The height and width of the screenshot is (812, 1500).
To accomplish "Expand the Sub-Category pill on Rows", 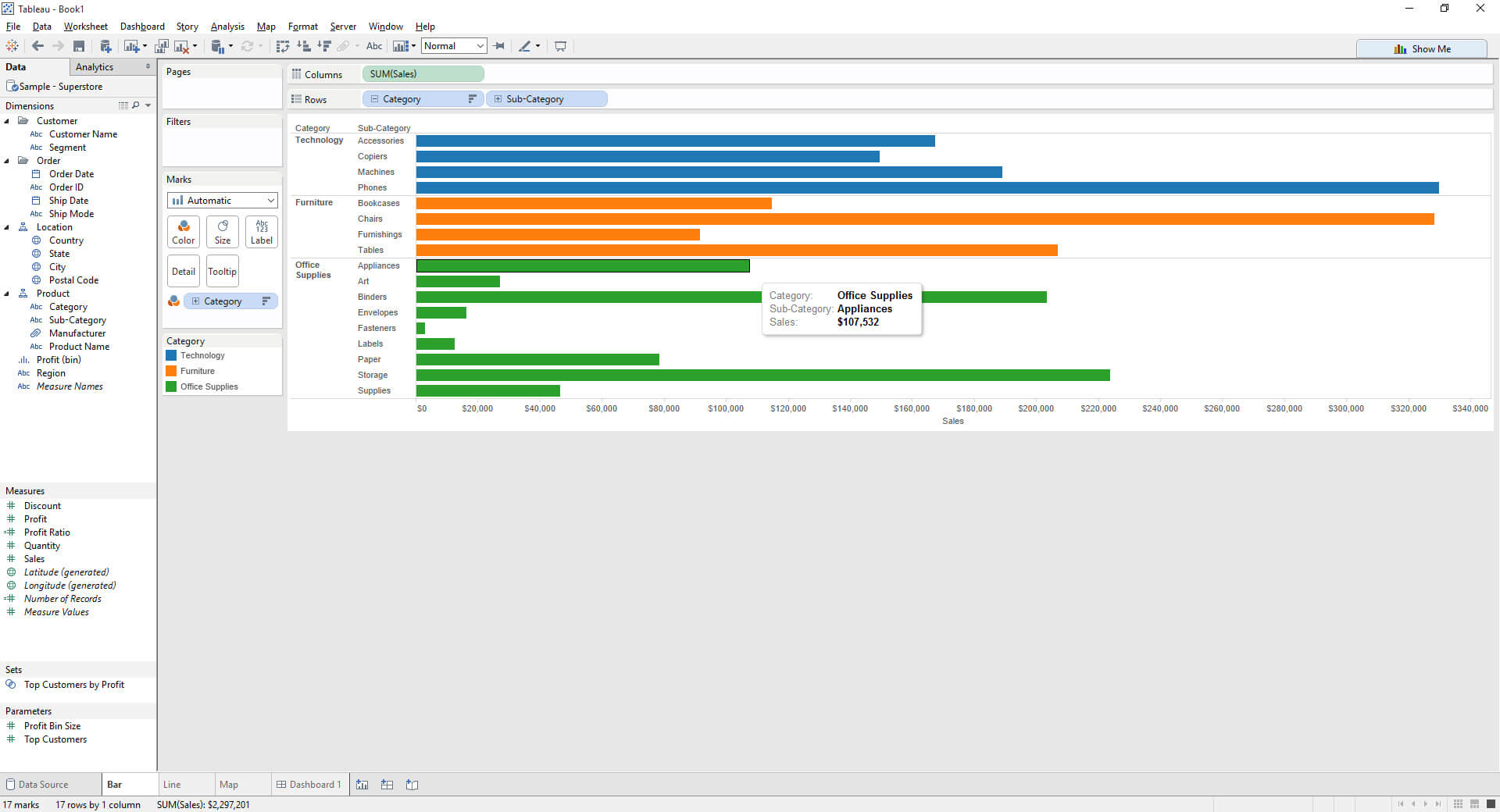I will coord(498,99).
